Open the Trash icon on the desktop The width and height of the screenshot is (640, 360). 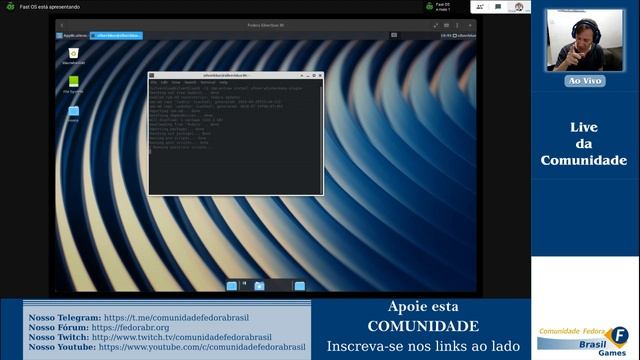(73, 53)
